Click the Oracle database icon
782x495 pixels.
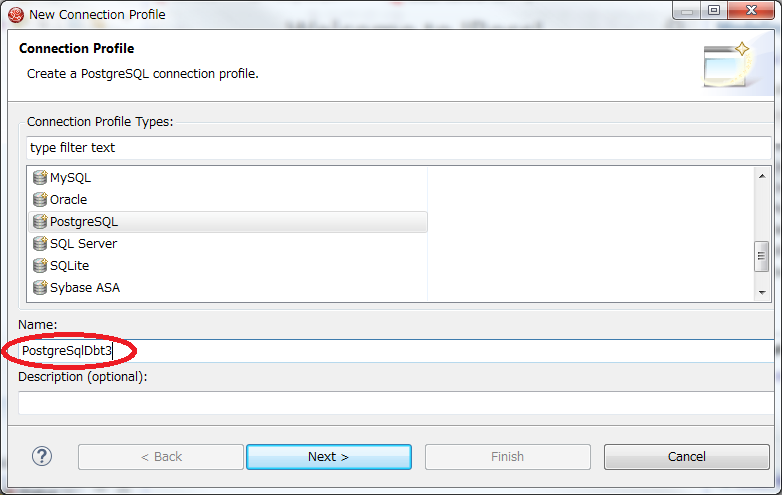coord(40,199)
